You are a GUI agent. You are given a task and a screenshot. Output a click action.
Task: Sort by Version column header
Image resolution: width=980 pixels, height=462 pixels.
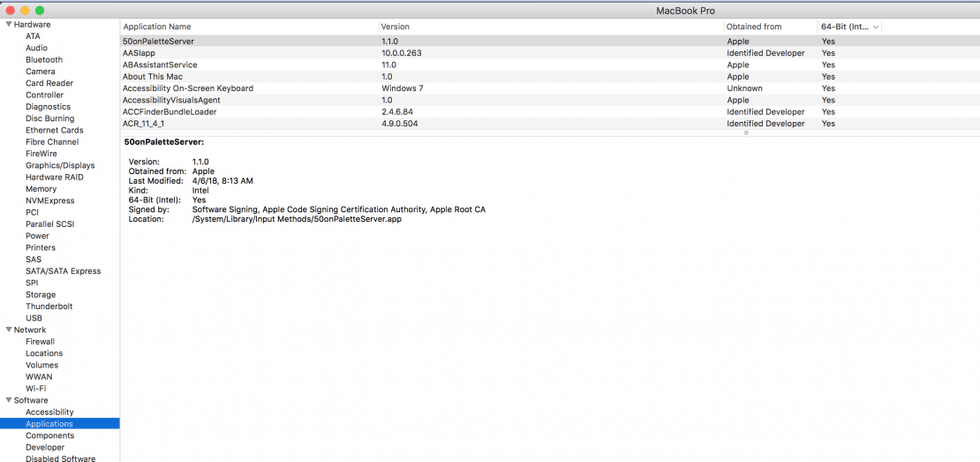(395, 27)
